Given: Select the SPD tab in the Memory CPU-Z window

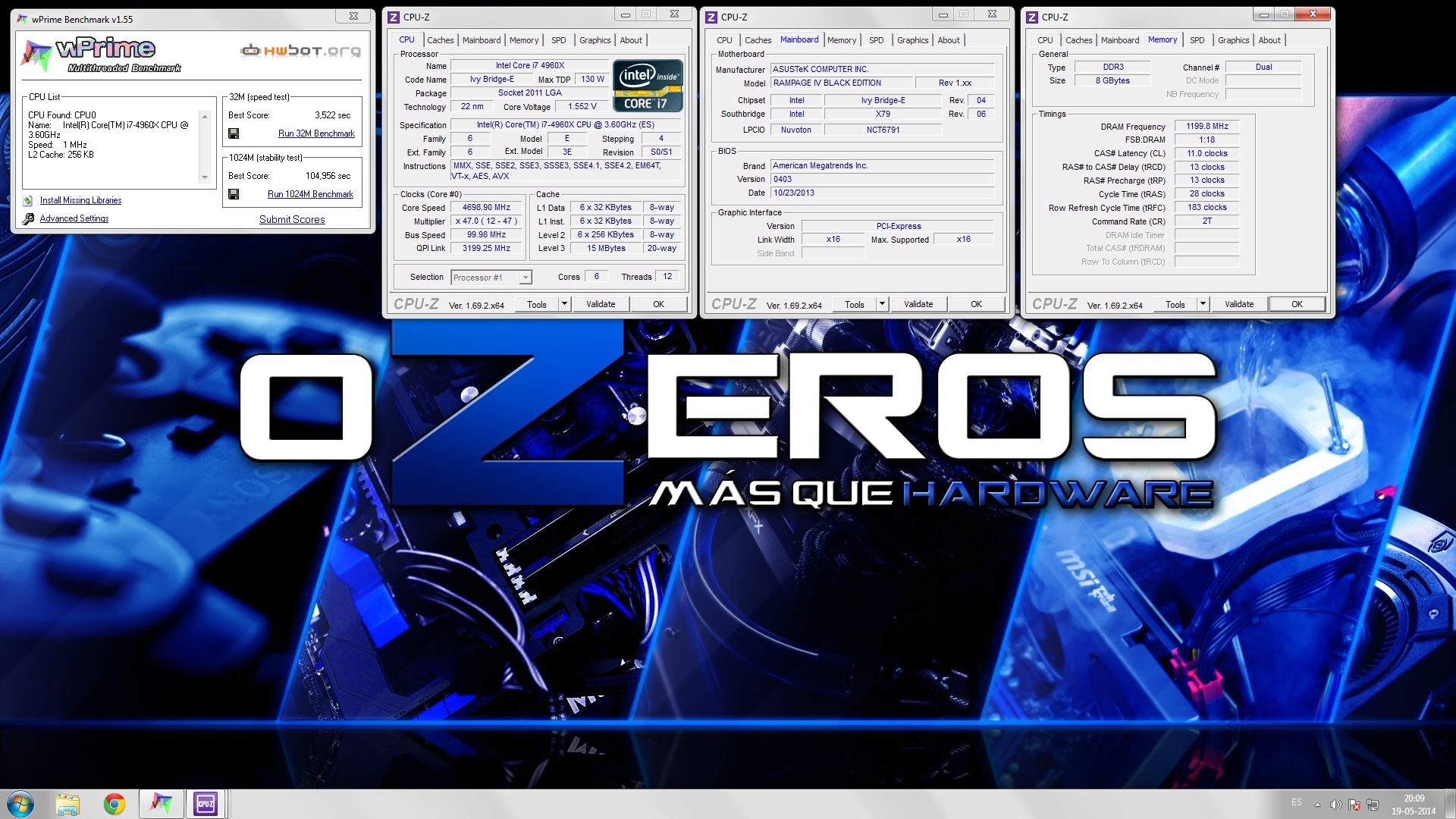Looking at the screenshot, I should pos(1197,40).
